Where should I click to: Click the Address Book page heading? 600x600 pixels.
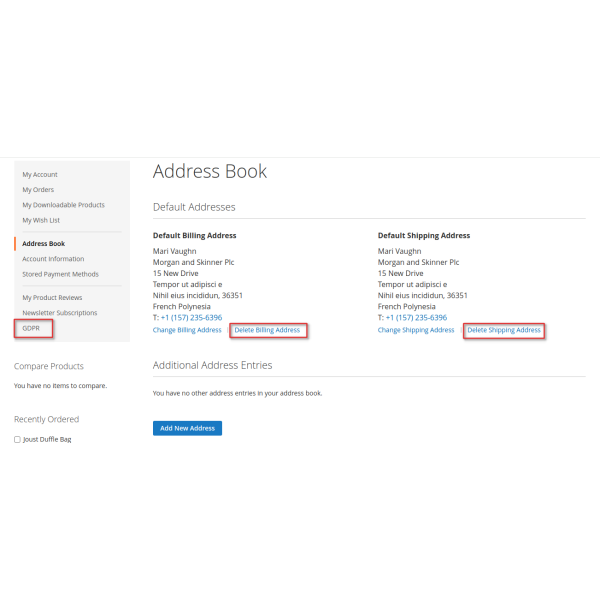point(210,171)
